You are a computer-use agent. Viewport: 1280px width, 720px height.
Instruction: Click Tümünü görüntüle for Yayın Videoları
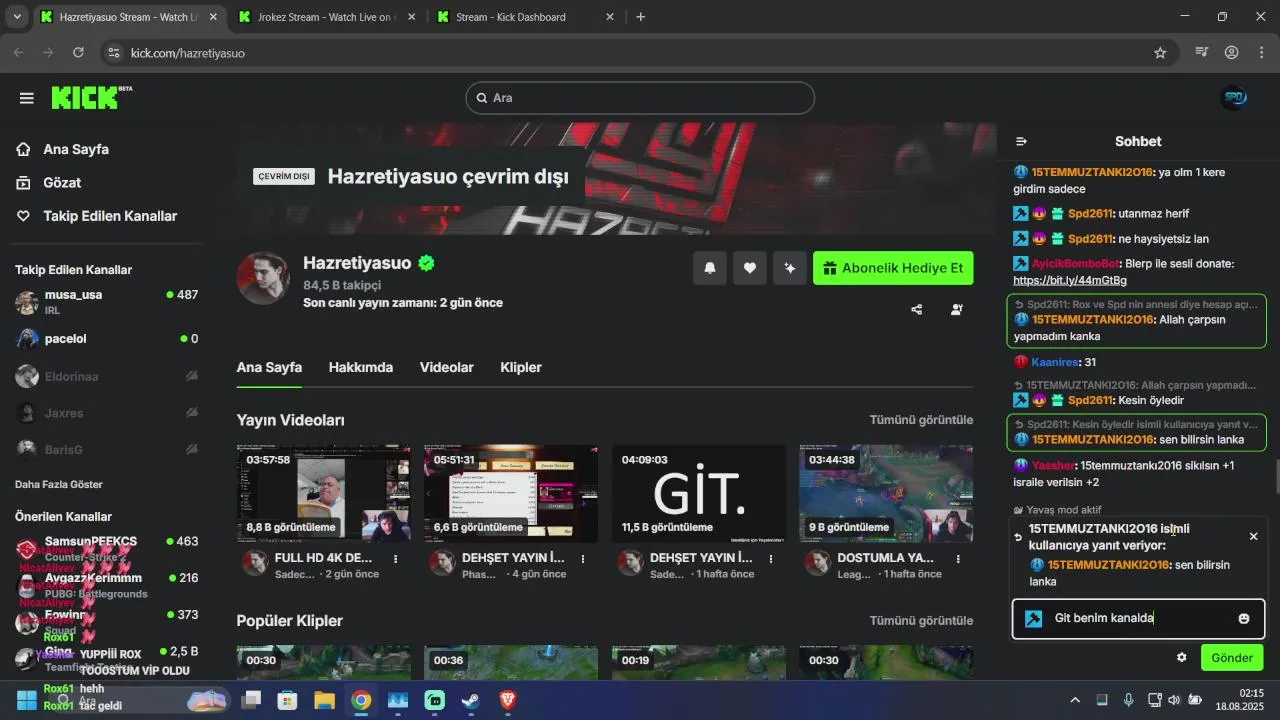click(x=921, y=420)
